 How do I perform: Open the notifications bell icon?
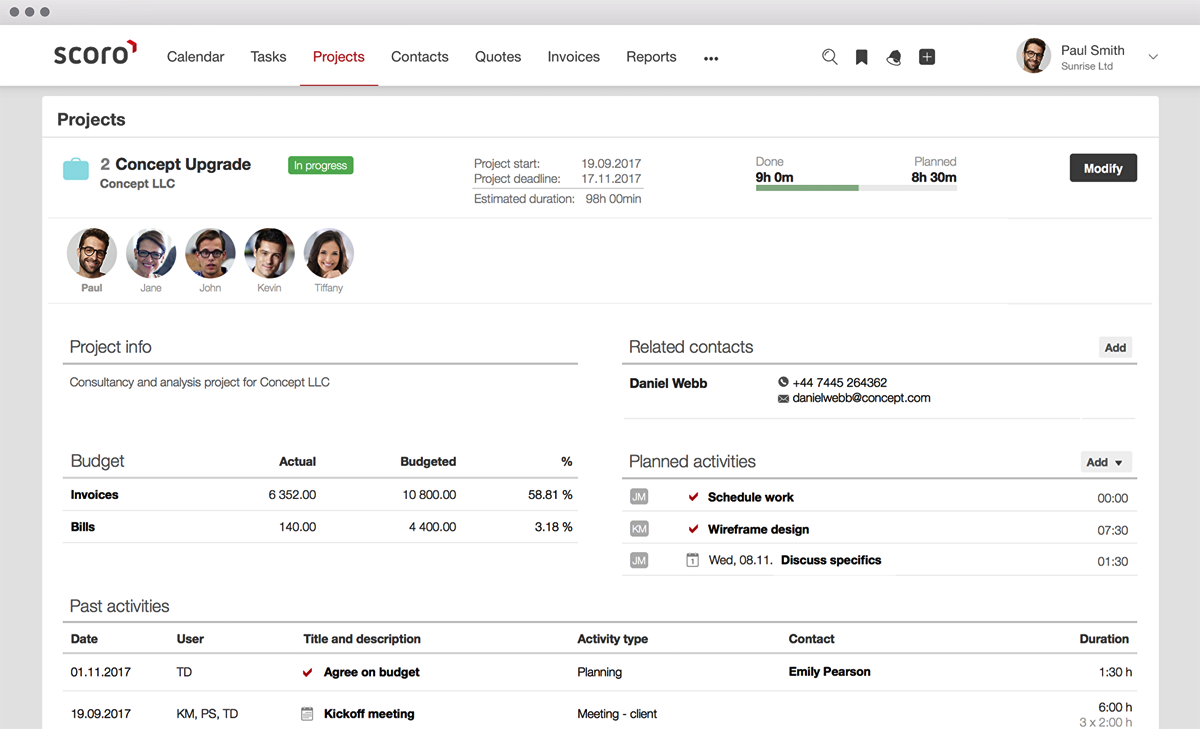894,57
